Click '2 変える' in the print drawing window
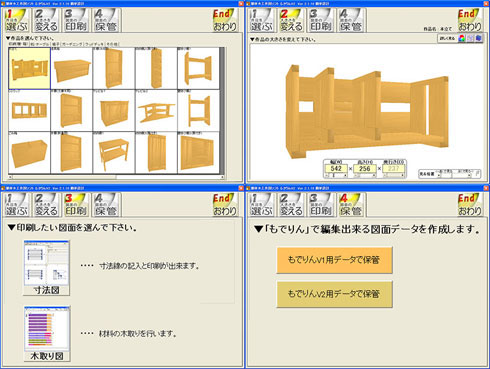This screenshot has width=490, height=369. pyautogui.click(x=46, y=205)
